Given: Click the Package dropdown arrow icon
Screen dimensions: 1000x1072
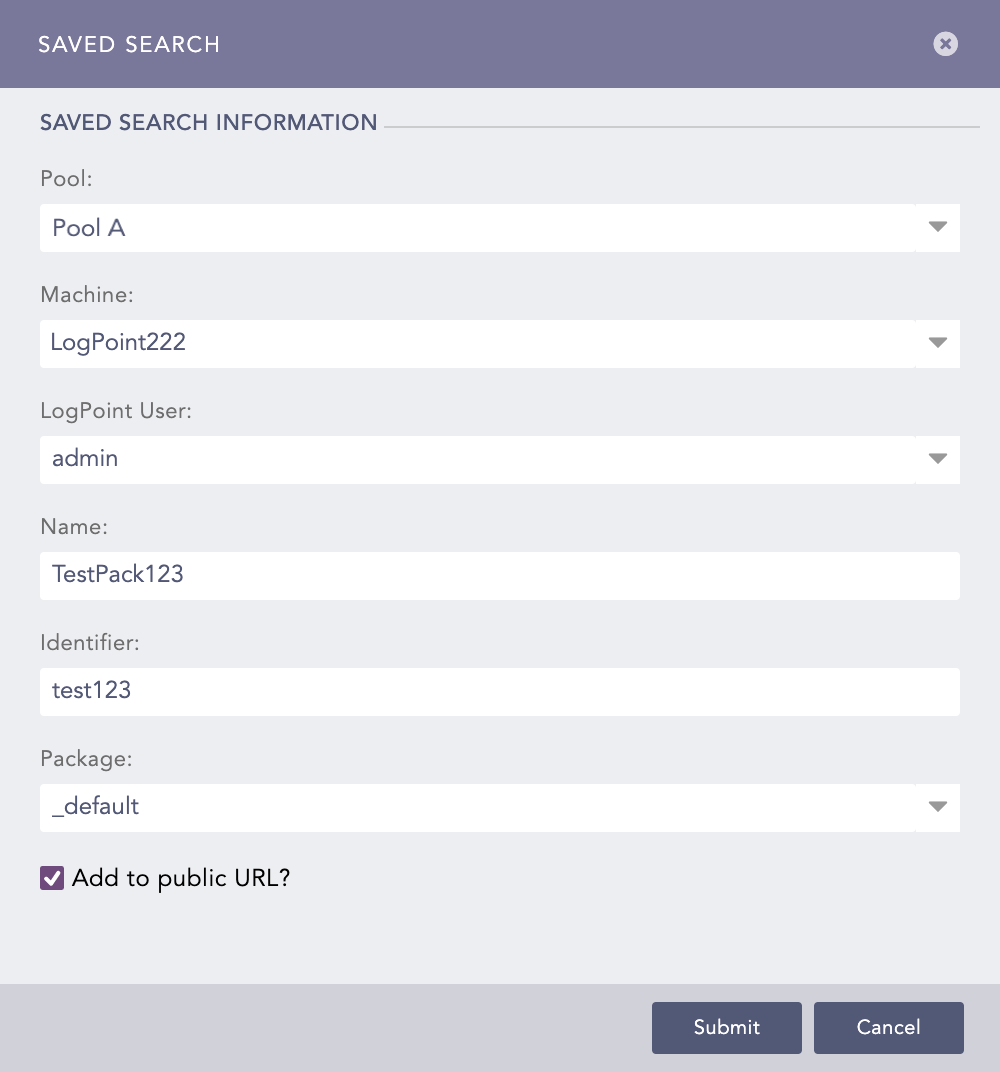Looking at the screenshot, I should pyautogui.click(x=937, y=807).
